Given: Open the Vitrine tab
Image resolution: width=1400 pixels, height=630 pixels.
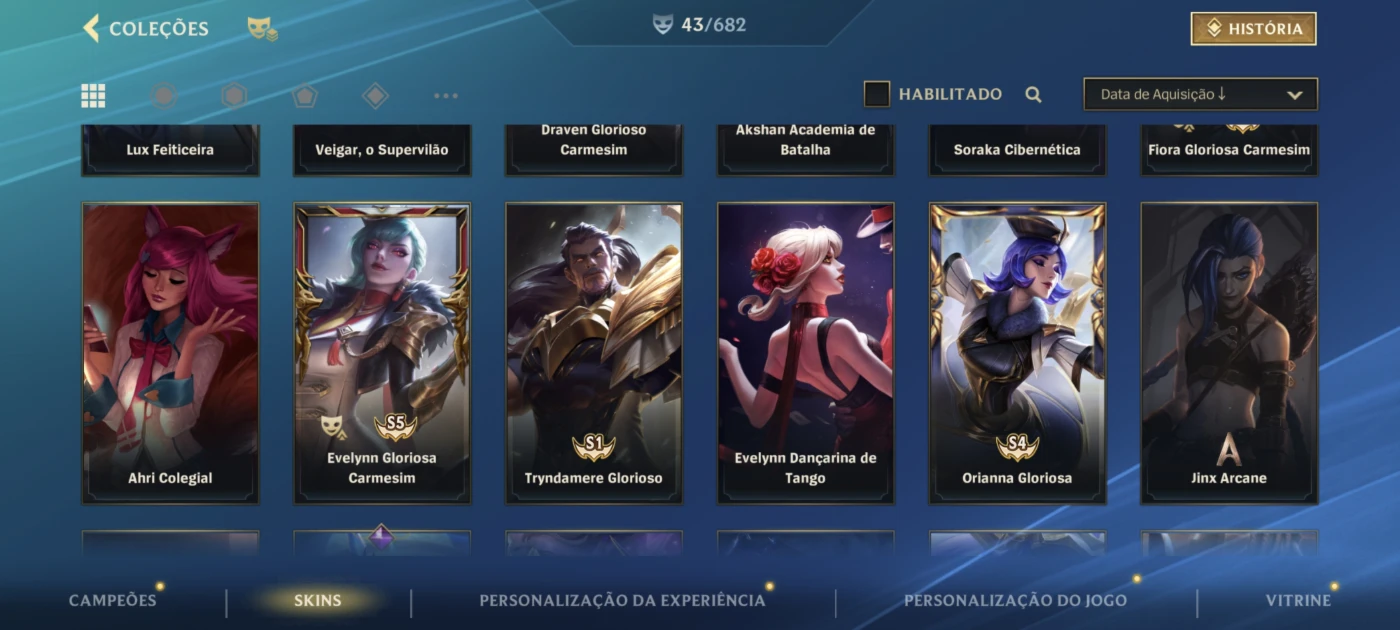Looking at the screenshot, I should (x=1298, y=600).
